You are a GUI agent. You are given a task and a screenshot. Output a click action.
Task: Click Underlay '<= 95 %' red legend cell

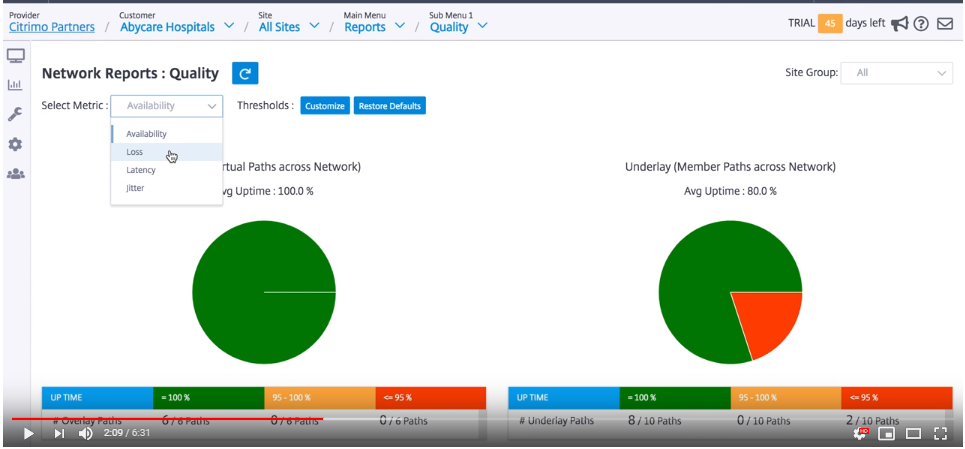coord(897,397)
